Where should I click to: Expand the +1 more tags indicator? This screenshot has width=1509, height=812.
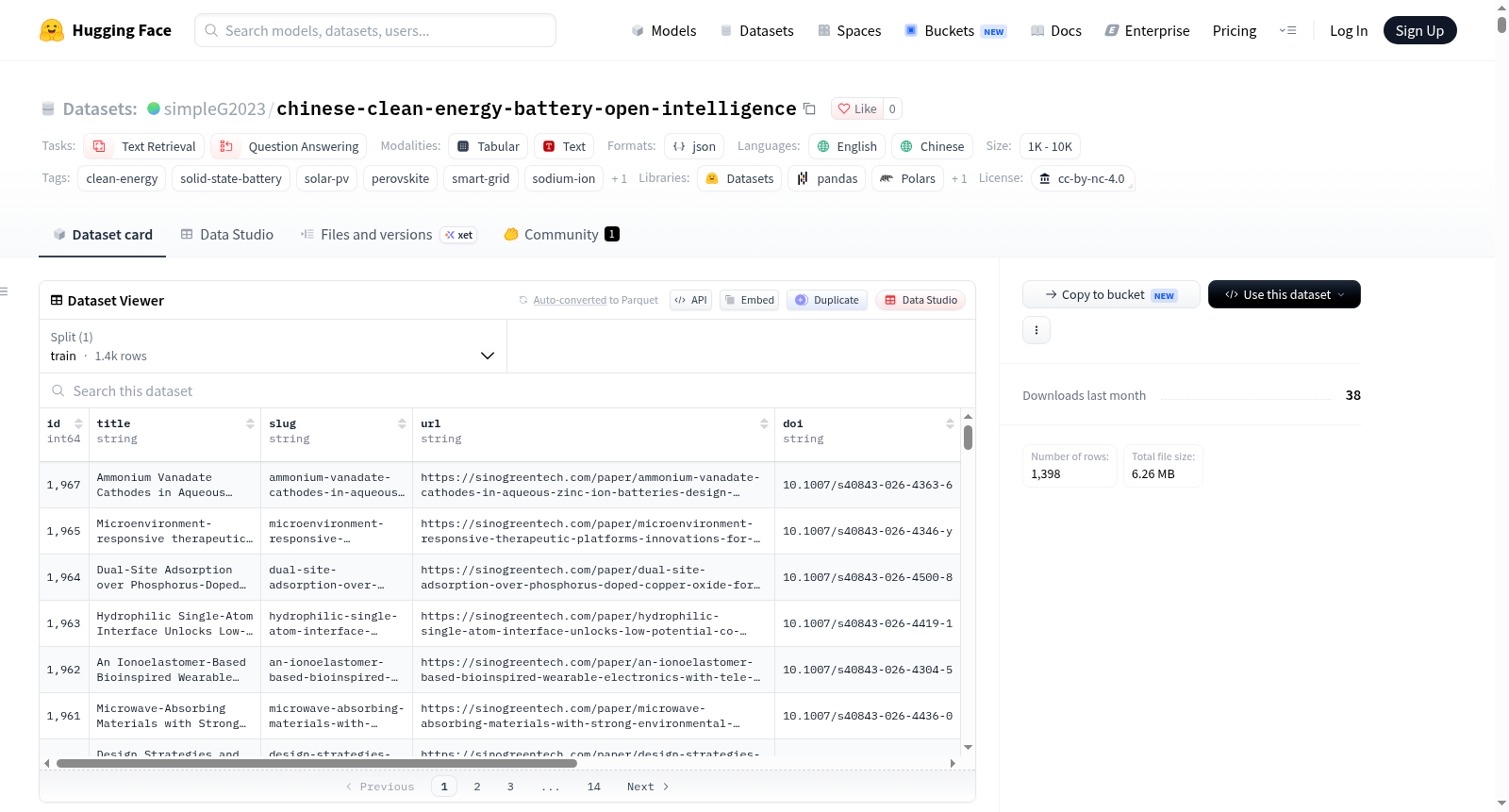pyautogui.click(x=619, y=178)
